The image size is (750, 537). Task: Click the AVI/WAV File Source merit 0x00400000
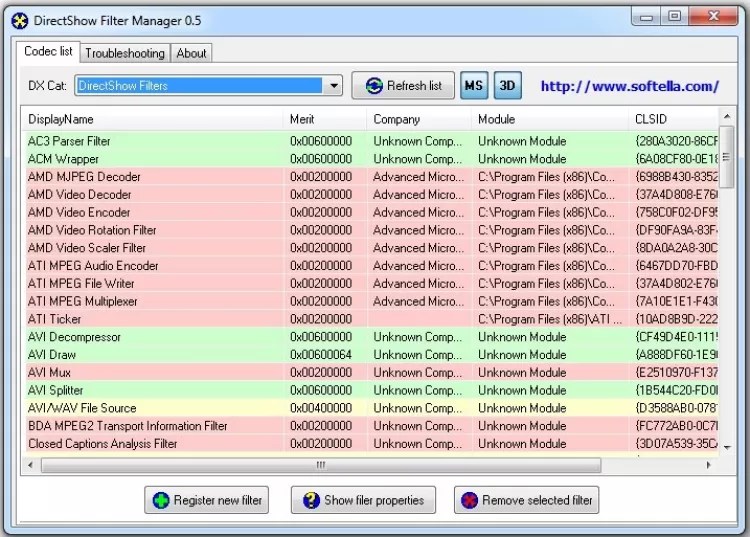tap(321, 408)
